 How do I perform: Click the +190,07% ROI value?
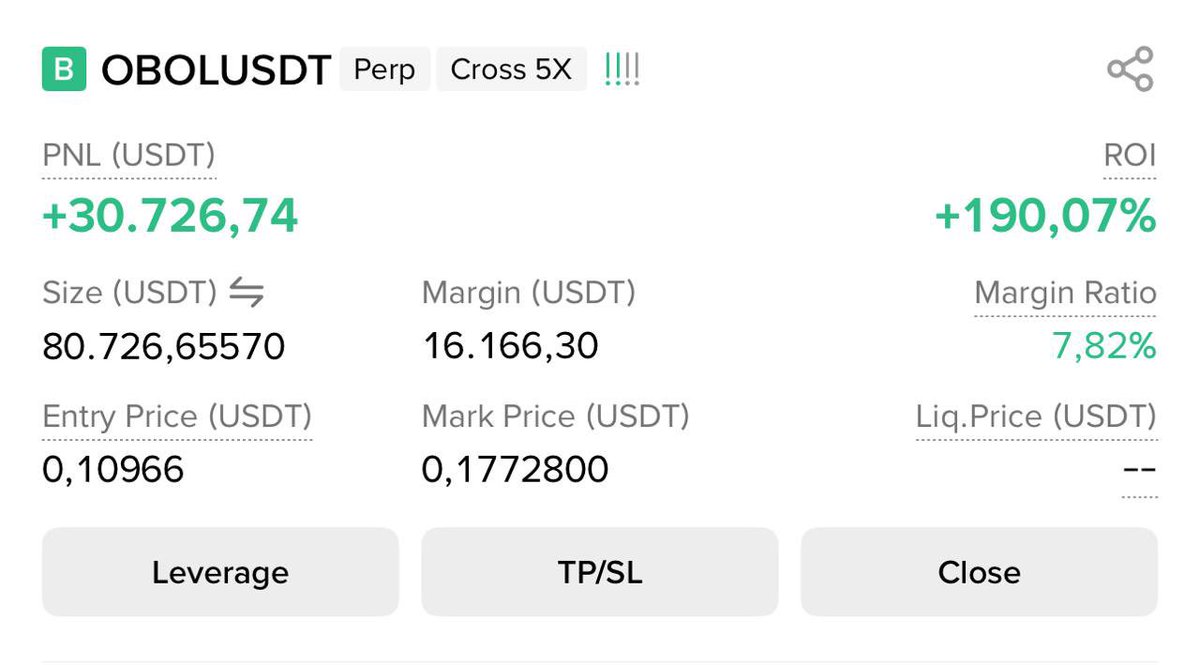[1045, 215]
